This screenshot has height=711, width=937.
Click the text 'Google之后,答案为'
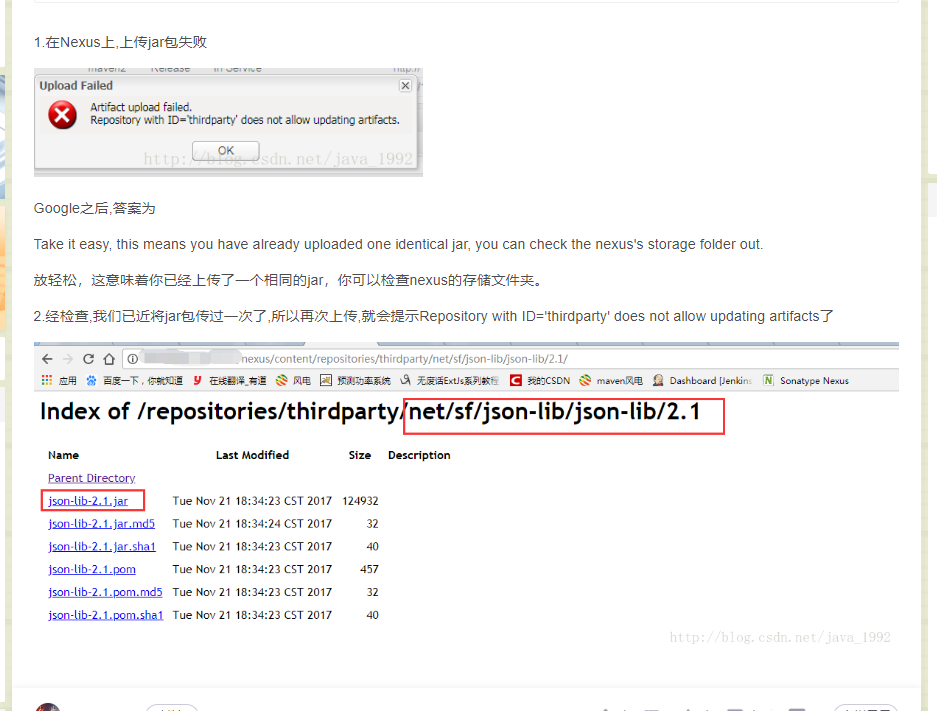pyautogui.click(x=94, y=209)
